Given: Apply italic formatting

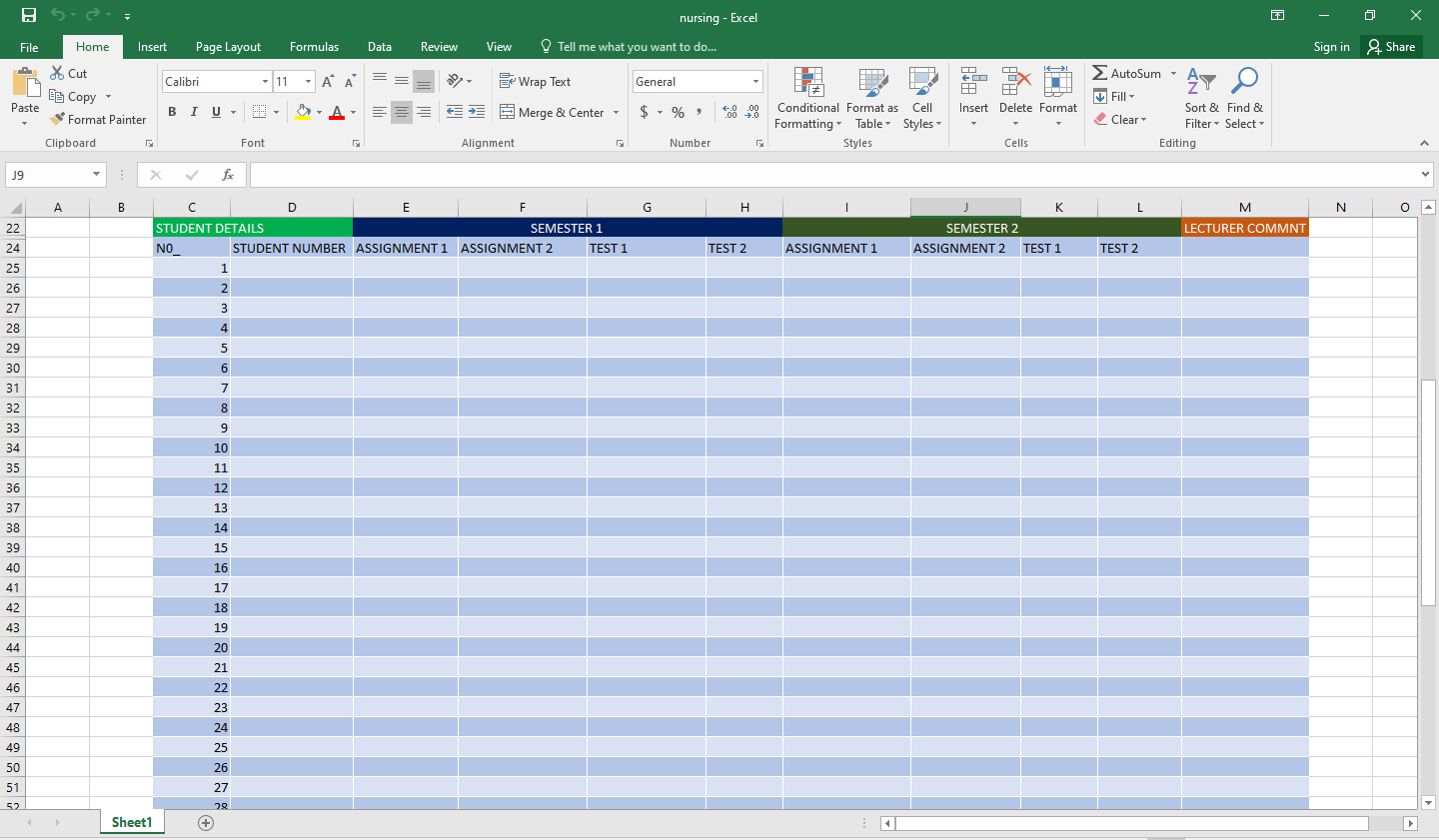Looking at the screenshot, I should (x=194, y=112).
